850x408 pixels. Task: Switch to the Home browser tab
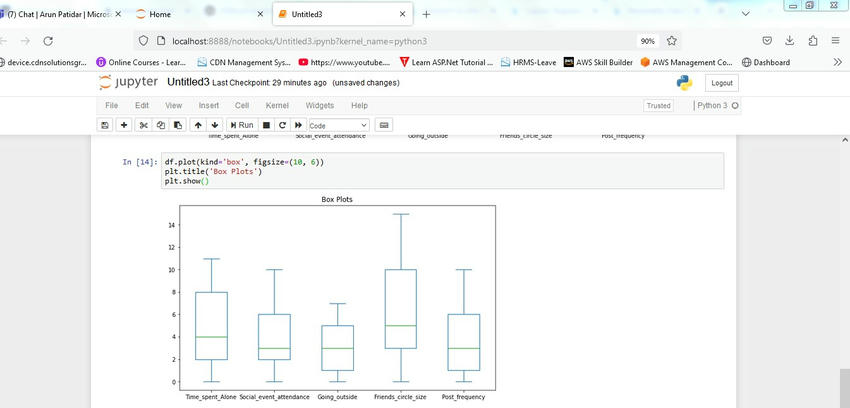pyautogui.click(x=198, y=15)
